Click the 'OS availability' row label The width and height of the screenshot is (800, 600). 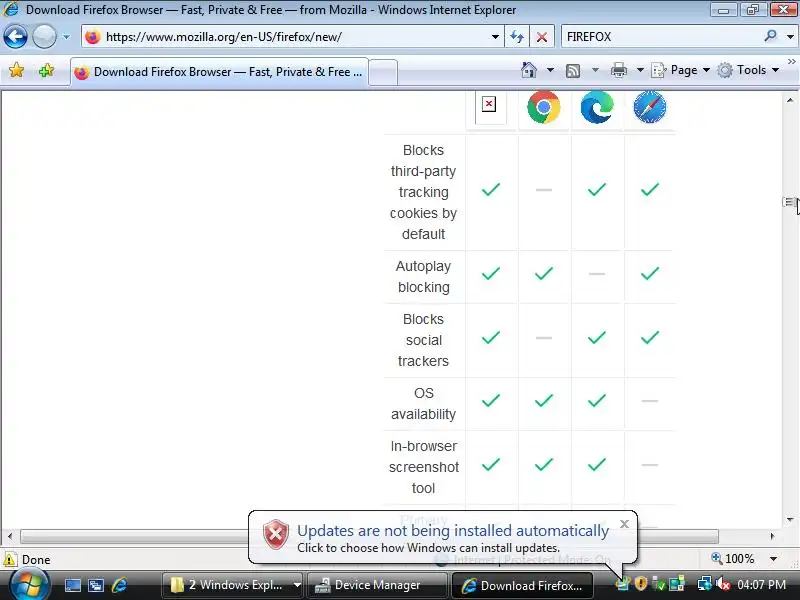[423, 404]
